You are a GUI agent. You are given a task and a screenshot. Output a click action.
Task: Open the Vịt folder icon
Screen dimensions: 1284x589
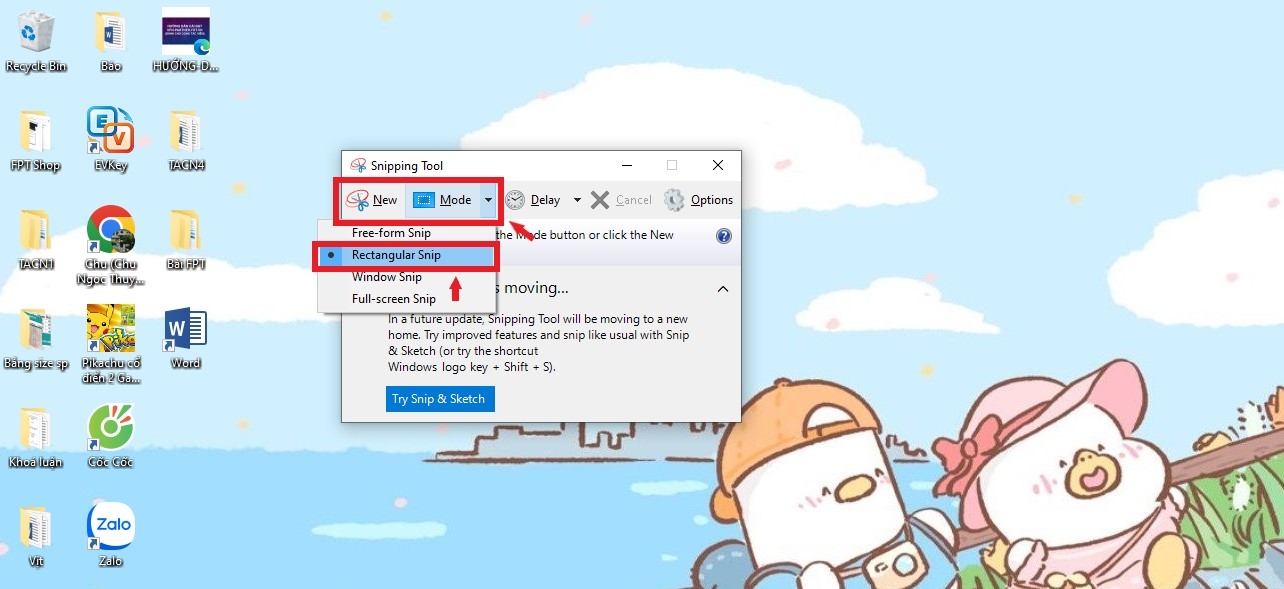click(x=36, y=536)
